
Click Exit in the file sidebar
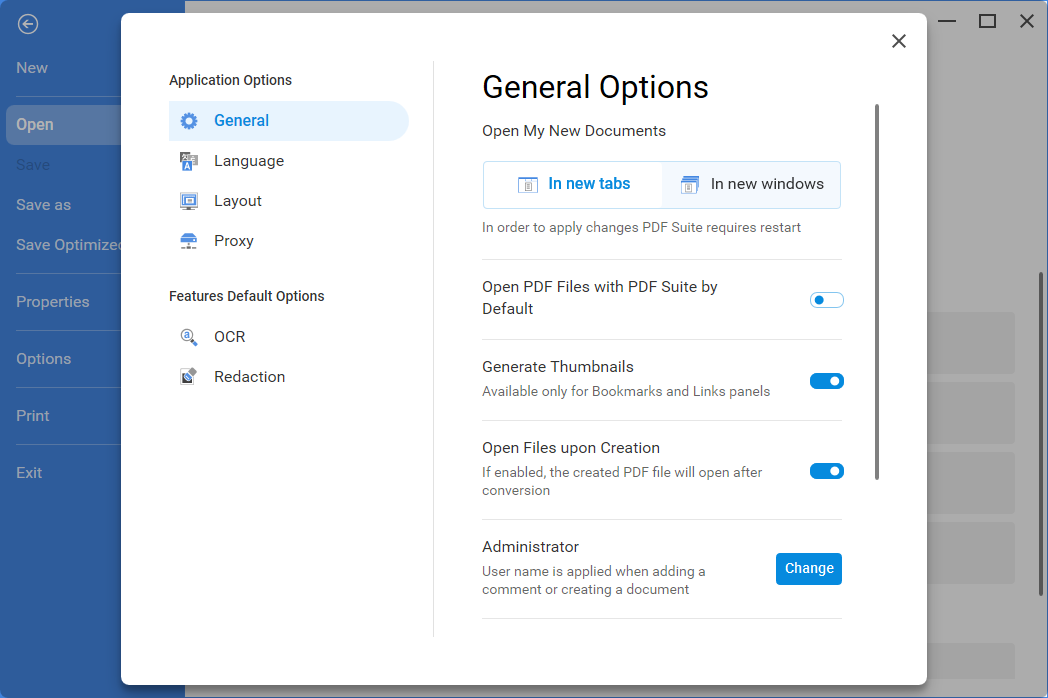point(29,473)
